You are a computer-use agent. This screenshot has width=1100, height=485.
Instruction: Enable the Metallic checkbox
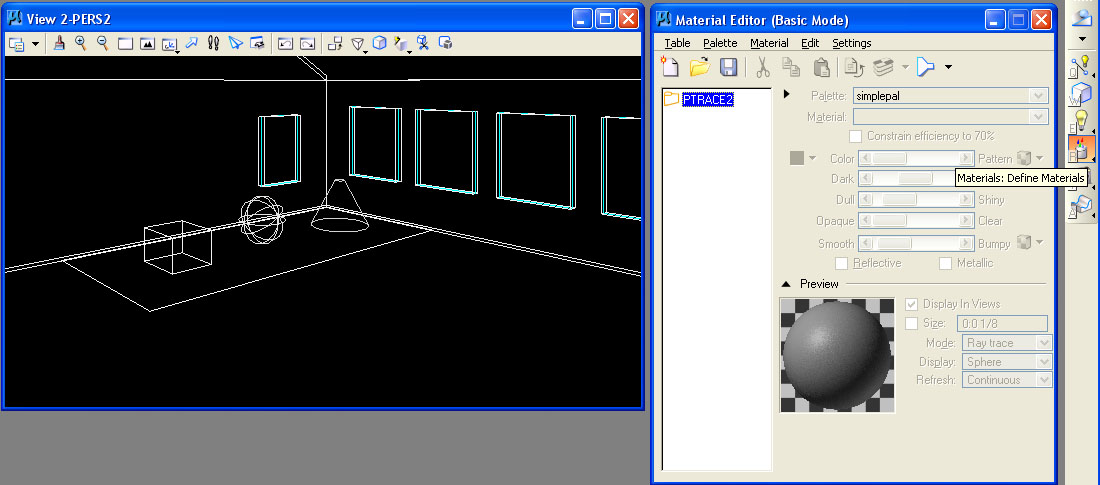pyautogui.click(x=945, y=263)
